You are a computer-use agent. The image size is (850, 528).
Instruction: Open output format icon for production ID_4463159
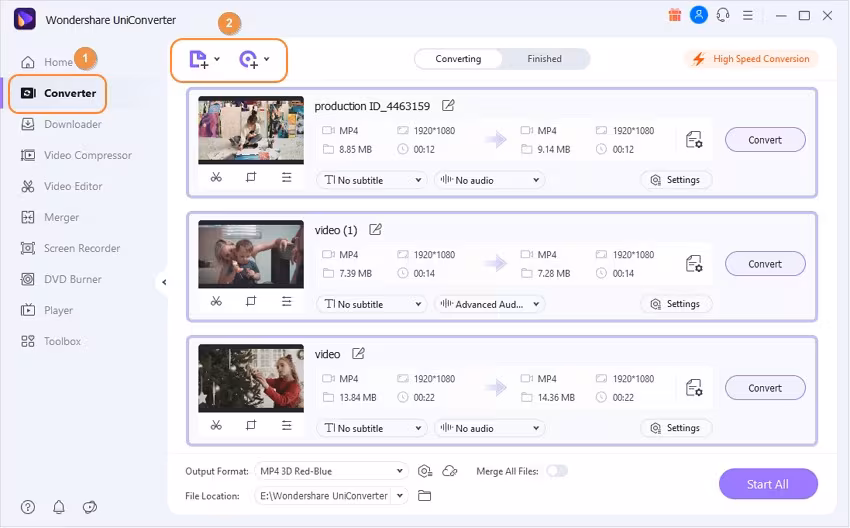[x=694, y=140]
